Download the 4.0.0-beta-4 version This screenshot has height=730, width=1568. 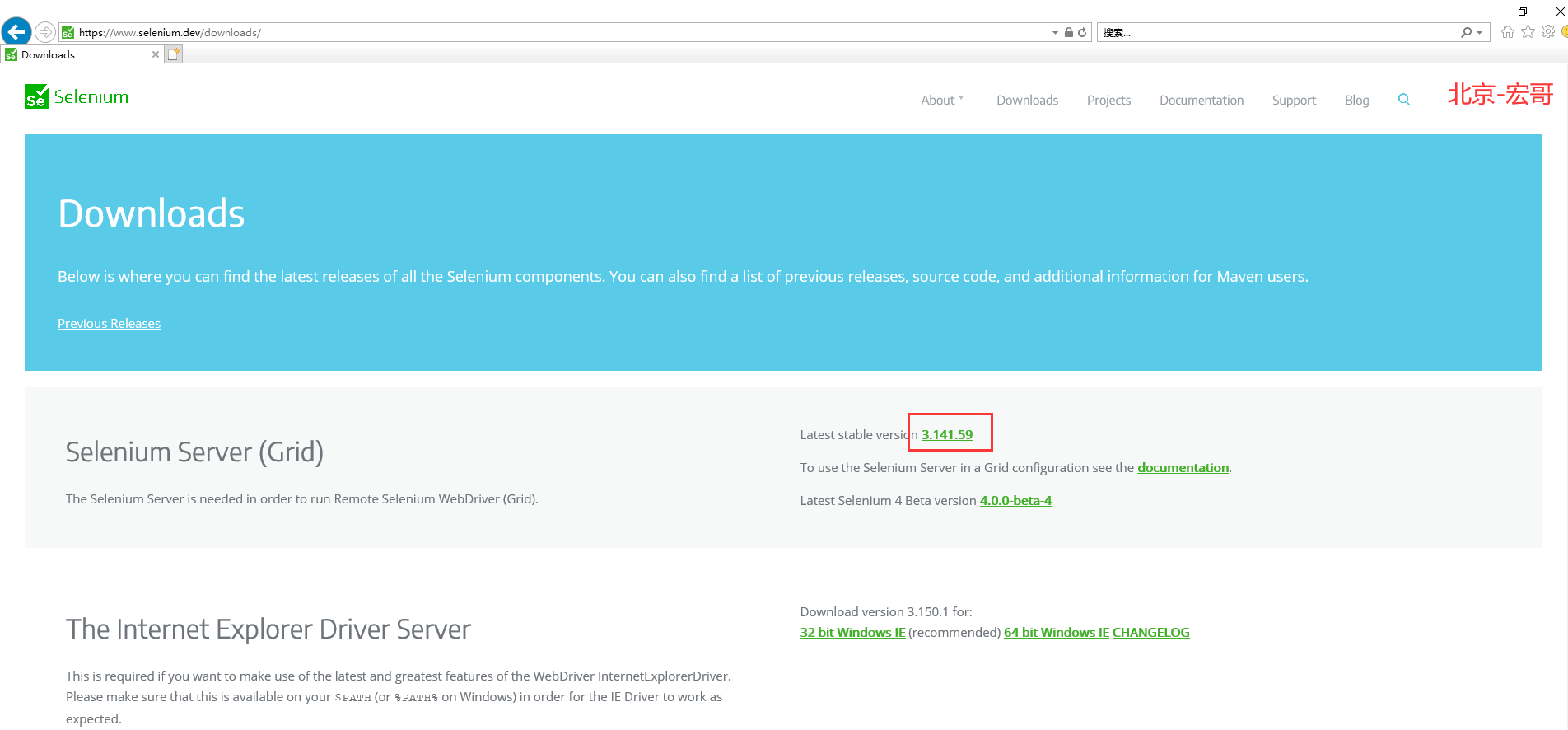pos(1015,500)
